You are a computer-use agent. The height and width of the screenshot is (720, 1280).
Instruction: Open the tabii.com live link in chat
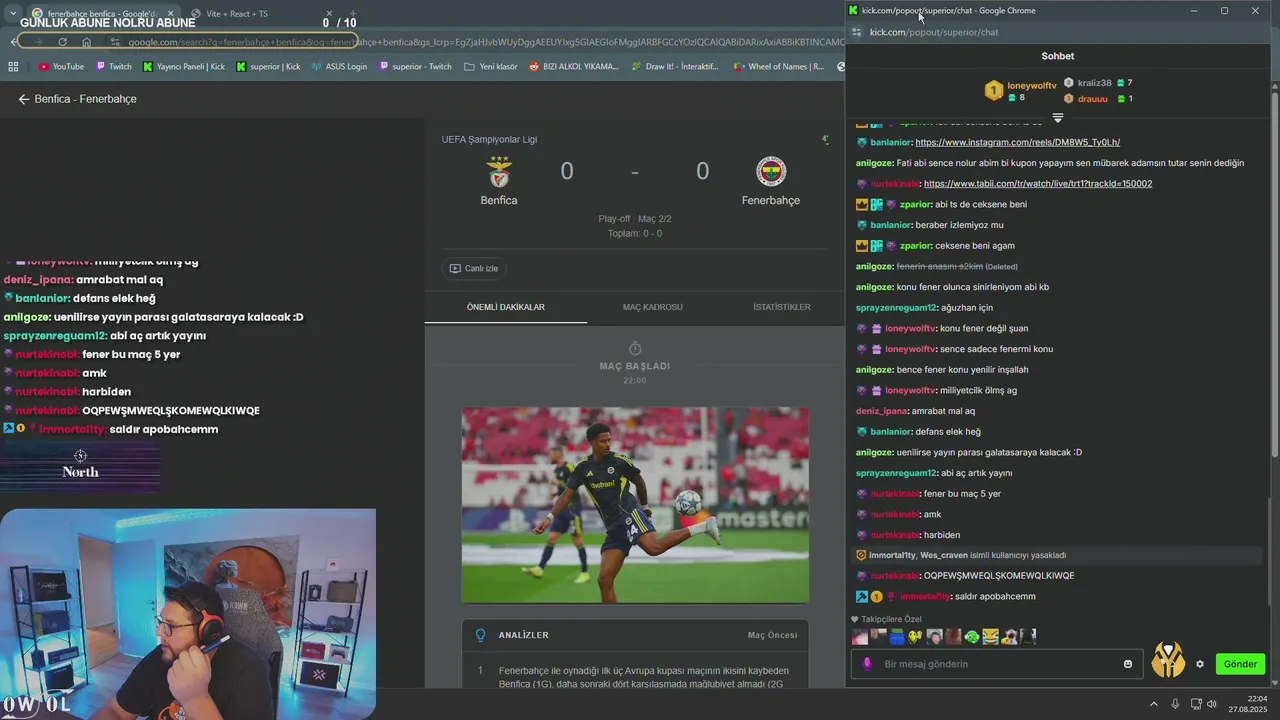point(1038,183)
